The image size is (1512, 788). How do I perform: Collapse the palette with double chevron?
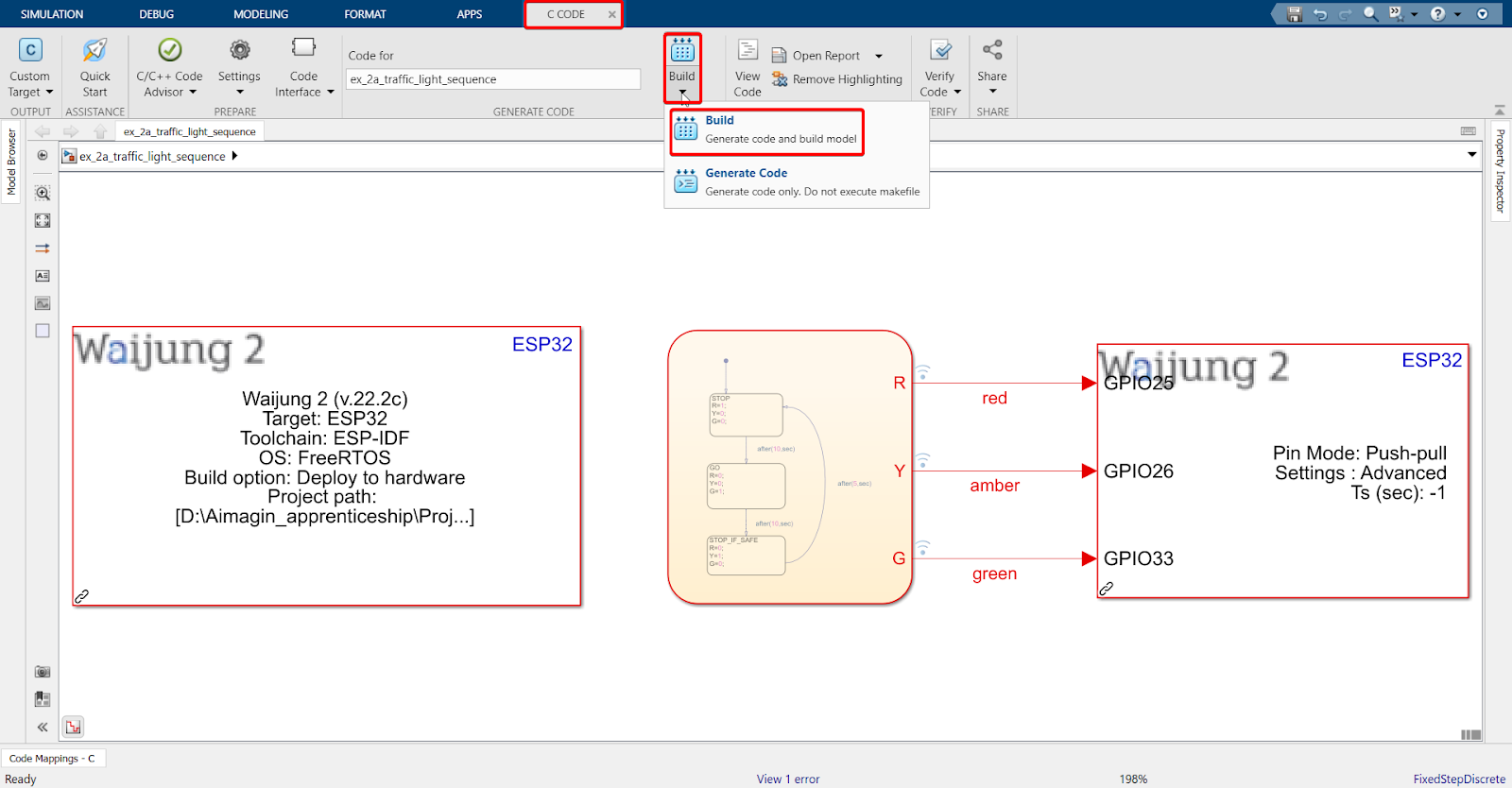43,727
